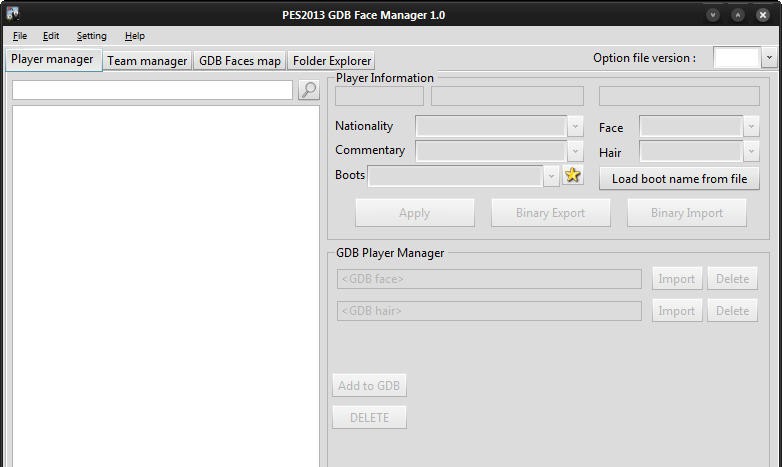The image size is (782, 467).
Task: Click Delete next to GDB hair
Action: 732,310
